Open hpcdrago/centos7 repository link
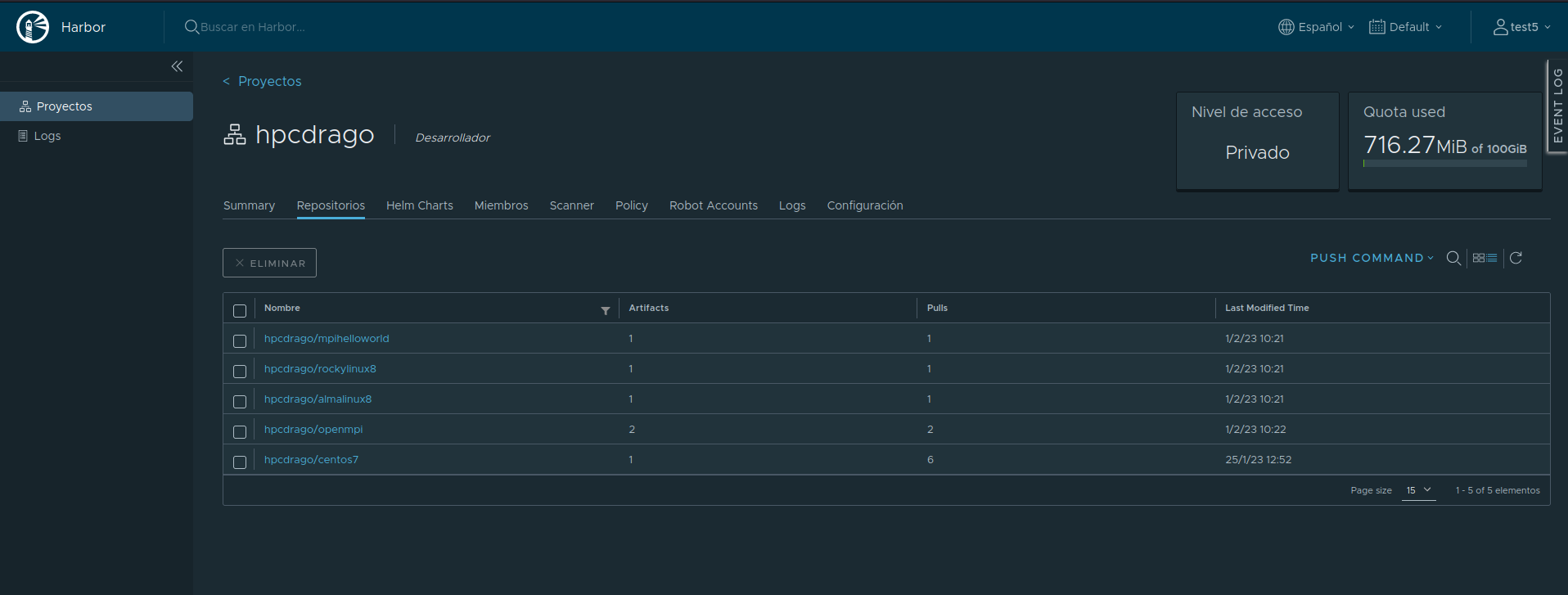Image resolution: width=1568 pixels, height=595 pixels. (x=311, y=459)
